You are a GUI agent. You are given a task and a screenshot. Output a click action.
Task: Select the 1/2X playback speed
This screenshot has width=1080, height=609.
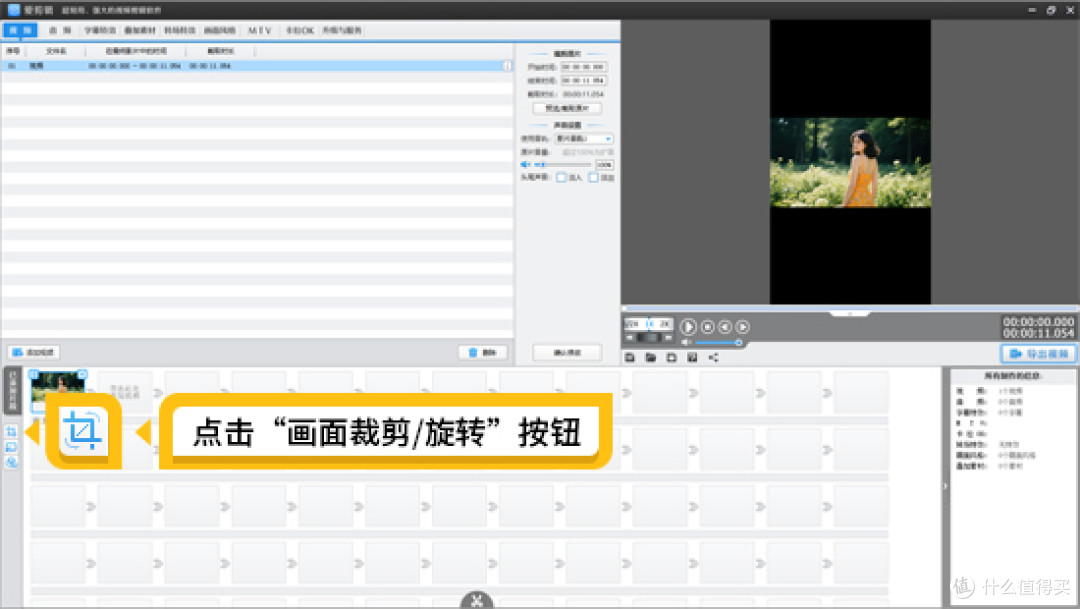point(633,323)
